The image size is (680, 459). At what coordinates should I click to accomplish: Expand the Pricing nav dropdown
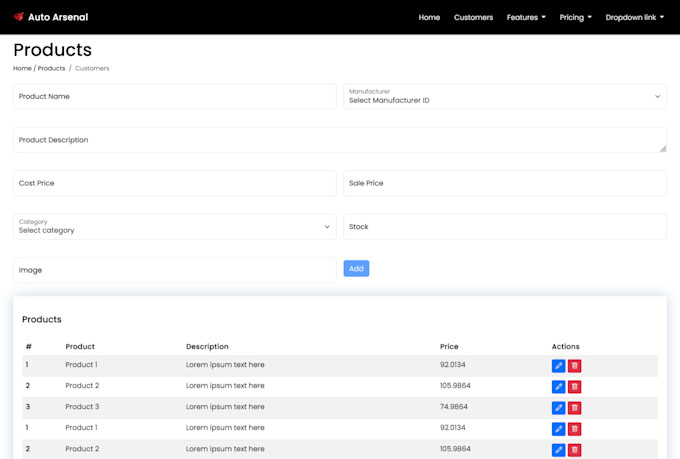pos(575,17)
